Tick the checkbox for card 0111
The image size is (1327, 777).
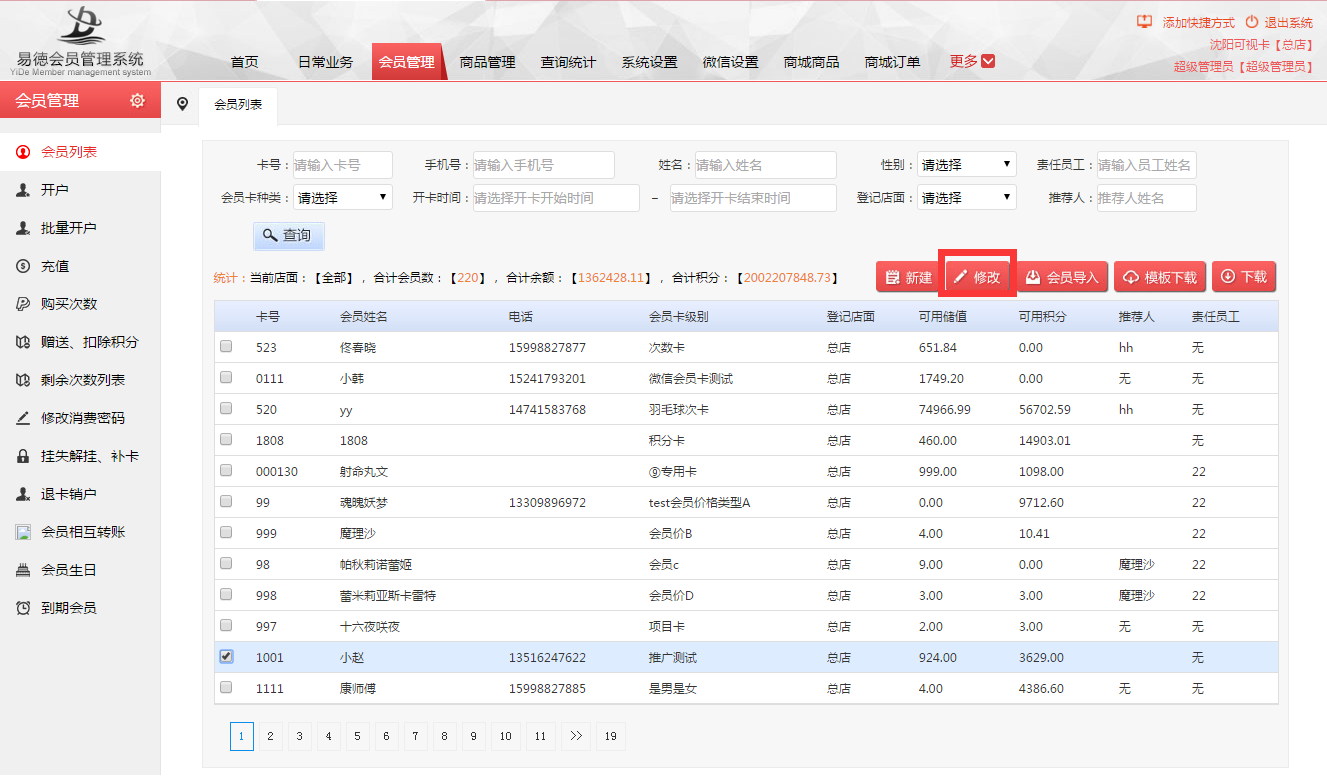226,377
